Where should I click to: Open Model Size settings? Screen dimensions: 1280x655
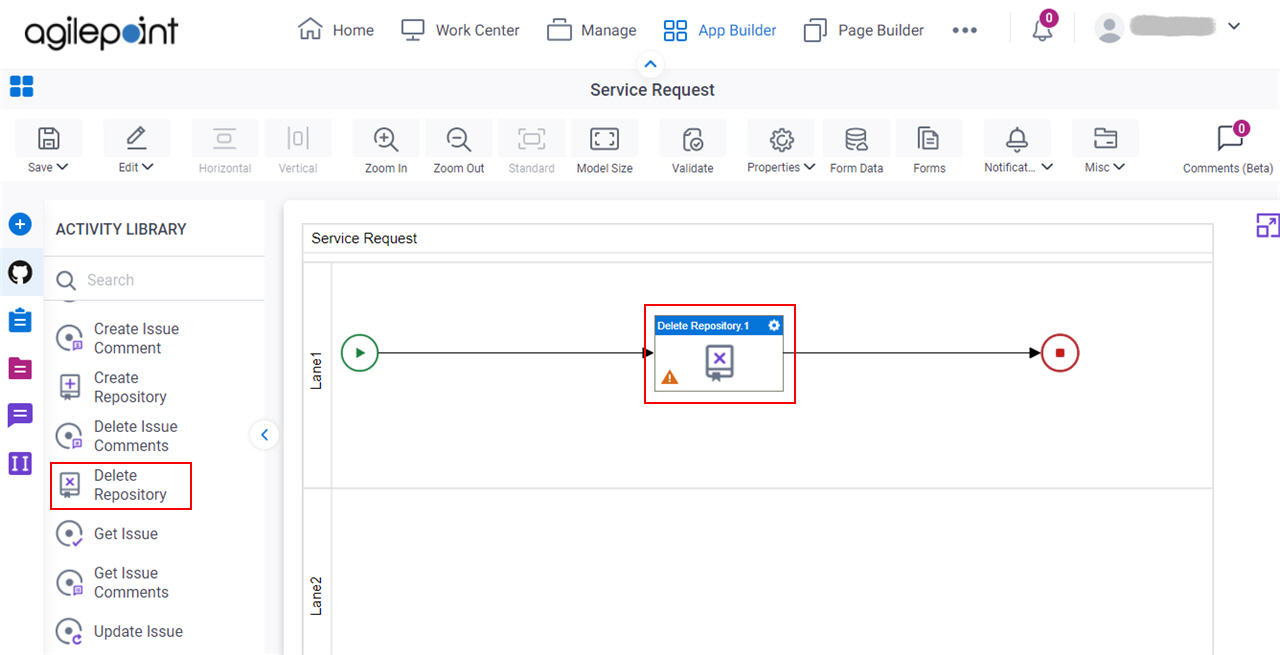point(605,139)
